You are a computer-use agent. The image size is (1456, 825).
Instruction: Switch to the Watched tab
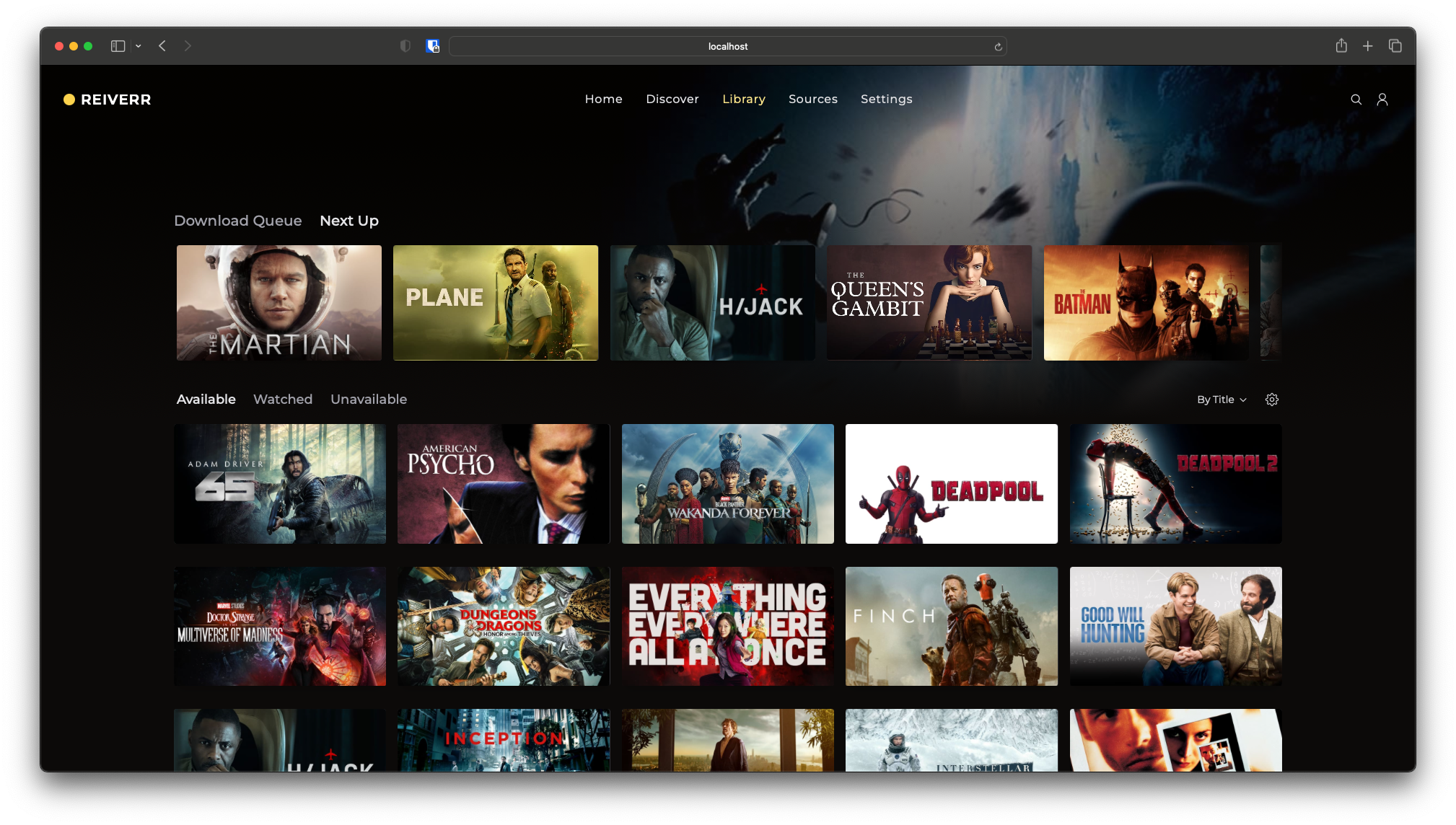282,400
